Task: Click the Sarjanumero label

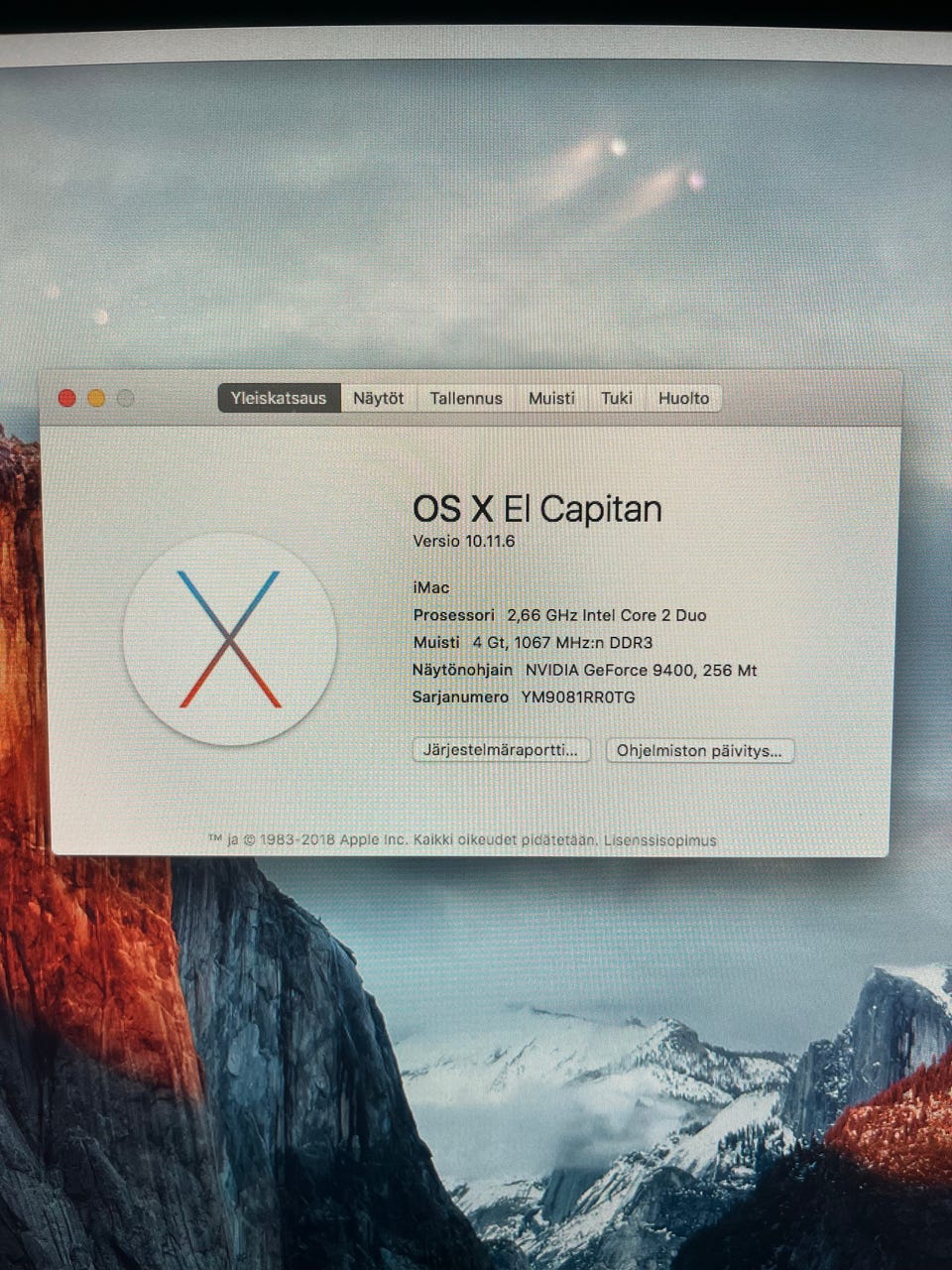Action: pos(460,698)
